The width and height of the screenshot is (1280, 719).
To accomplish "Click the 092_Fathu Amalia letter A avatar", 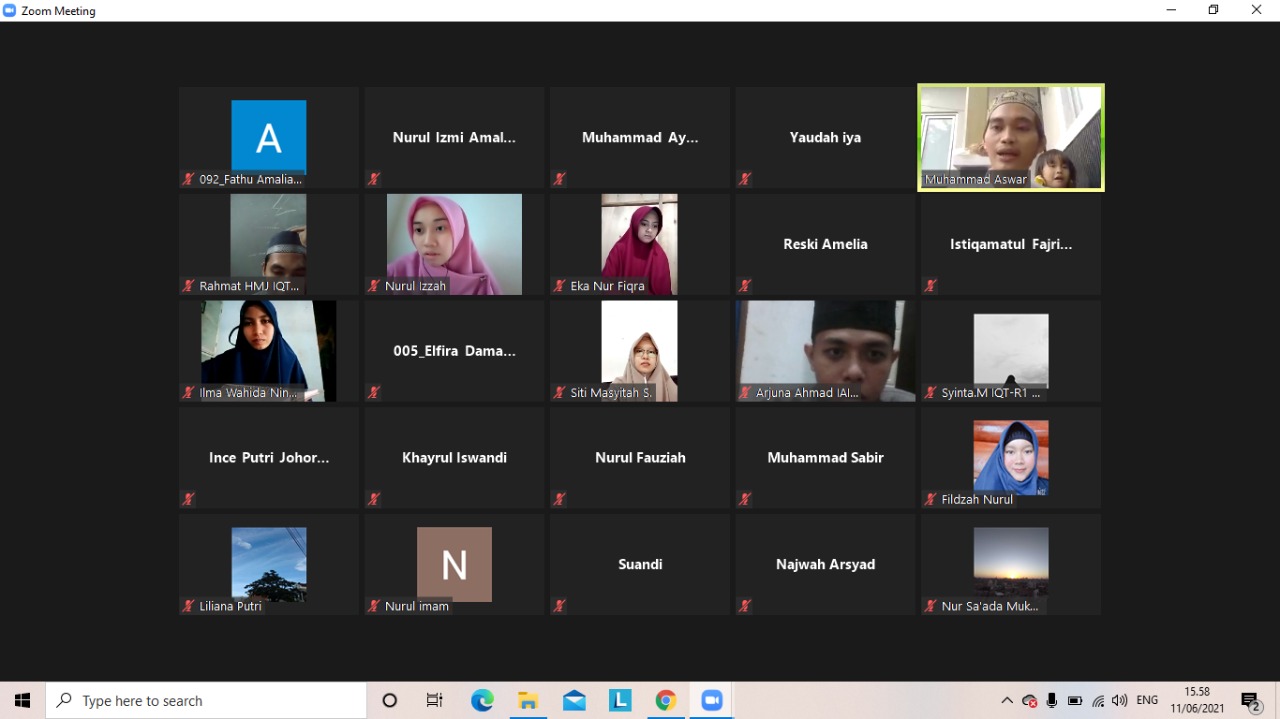I will click(x=268, y=137).
